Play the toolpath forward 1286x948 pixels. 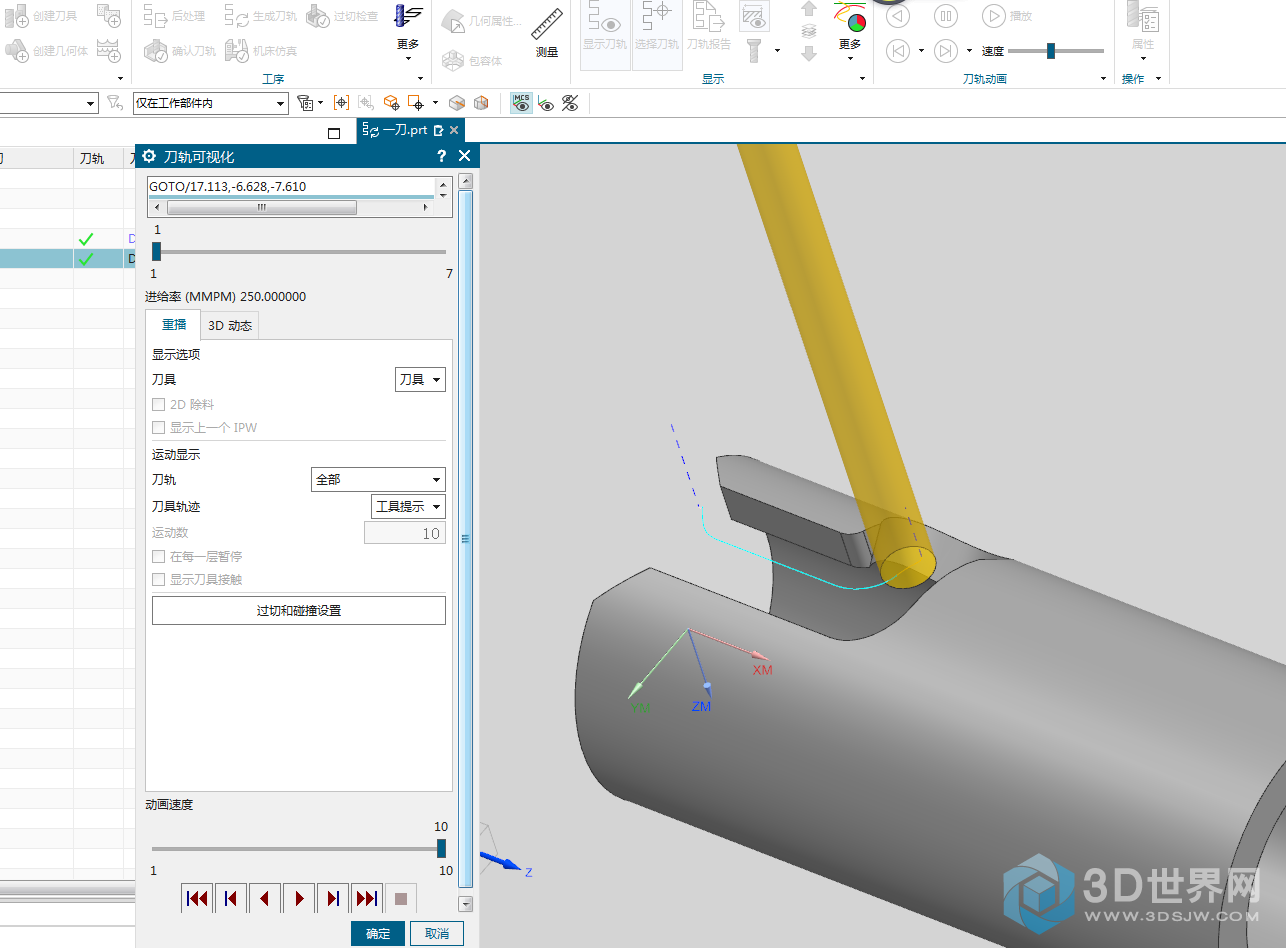(299, 899)
